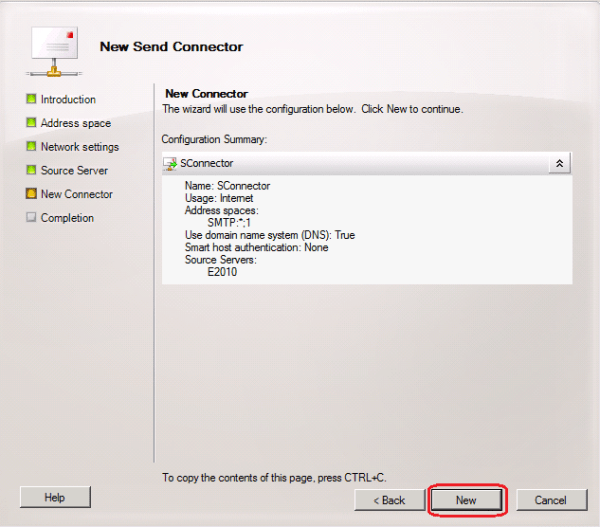Click the green status square beside Network settings

31,147
